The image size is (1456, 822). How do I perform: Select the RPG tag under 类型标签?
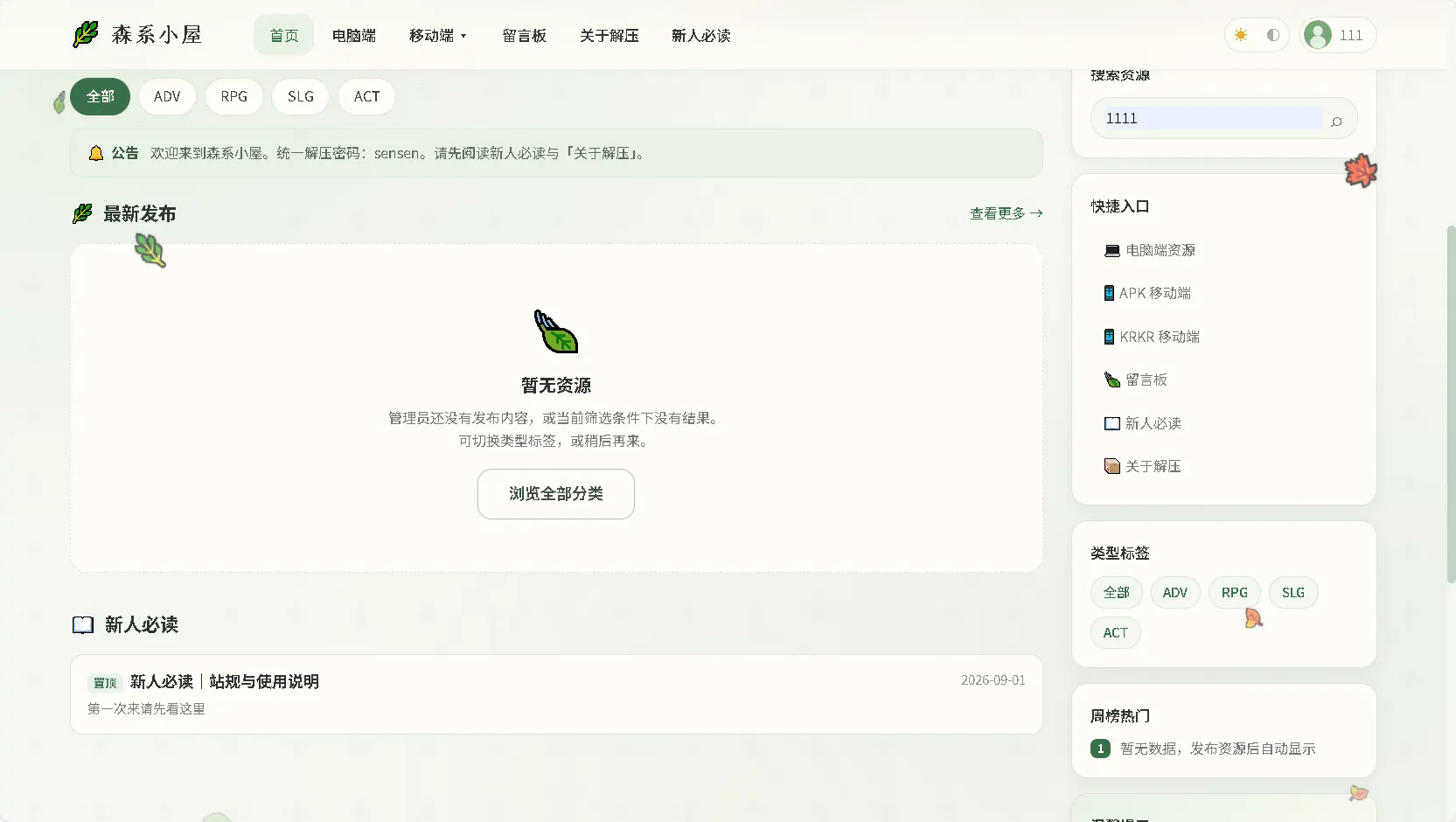[x=1235, y=593]
